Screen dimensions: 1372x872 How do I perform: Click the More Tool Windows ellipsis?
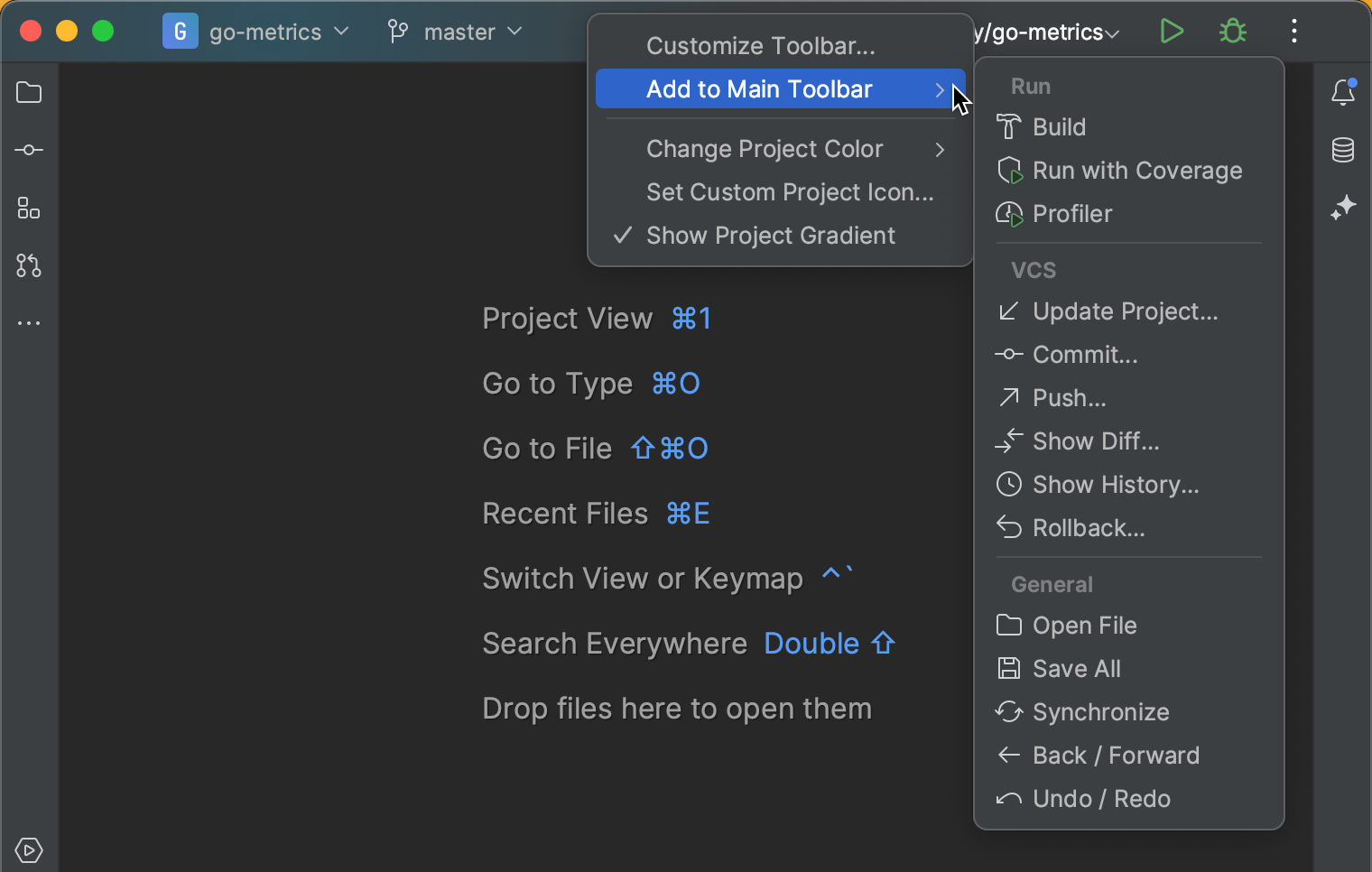[x=28, y=323]
